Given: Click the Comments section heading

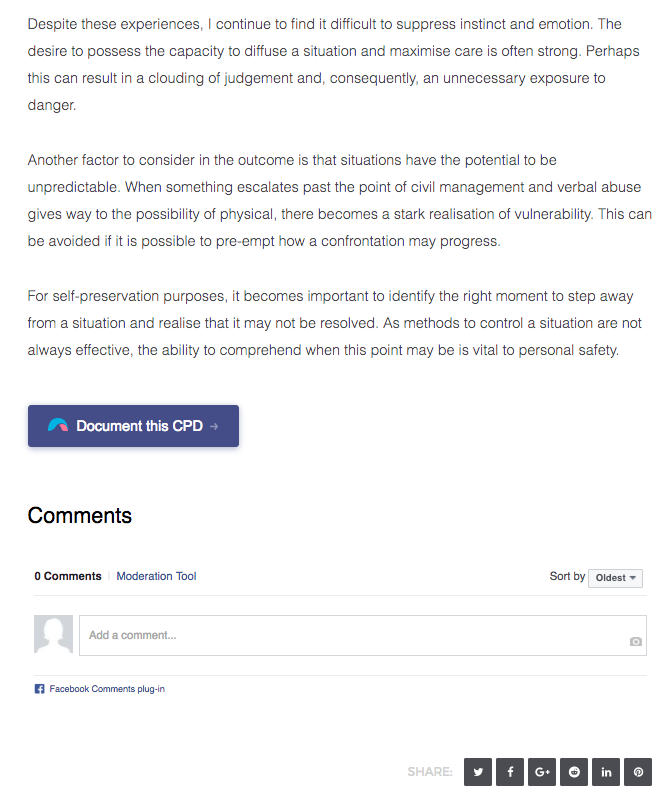Looking at the screenshot, I should click(x=80, y=516).
